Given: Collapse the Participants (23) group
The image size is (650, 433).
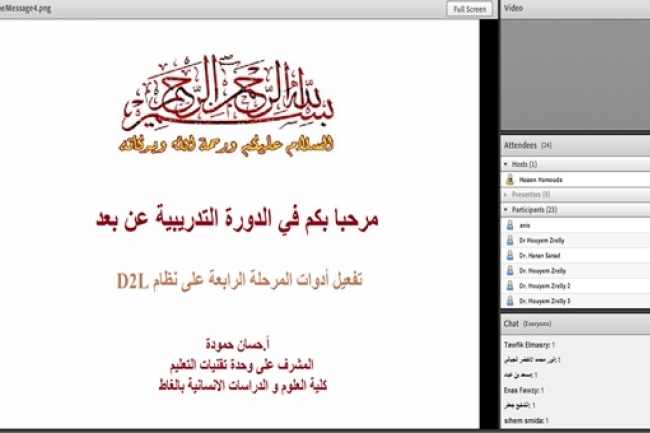Looking at the screenshot, I should (x=506, y=210).
